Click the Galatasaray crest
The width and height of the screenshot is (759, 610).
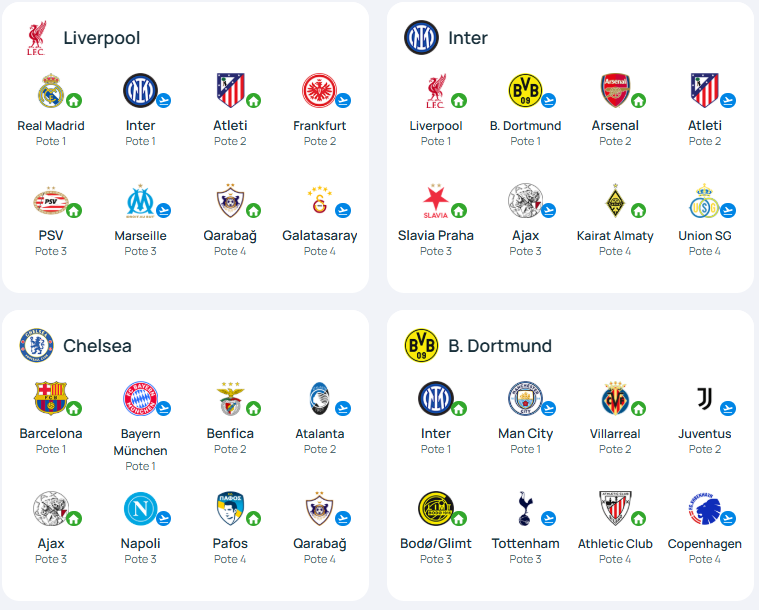pos(319,200)
